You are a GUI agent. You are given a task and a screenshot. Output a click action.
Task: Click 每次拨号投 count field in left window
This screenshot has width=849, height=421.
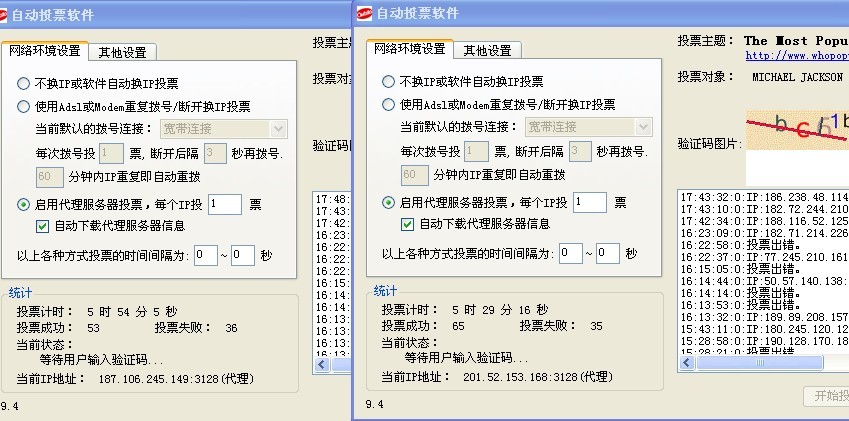(x=112, y=153)
